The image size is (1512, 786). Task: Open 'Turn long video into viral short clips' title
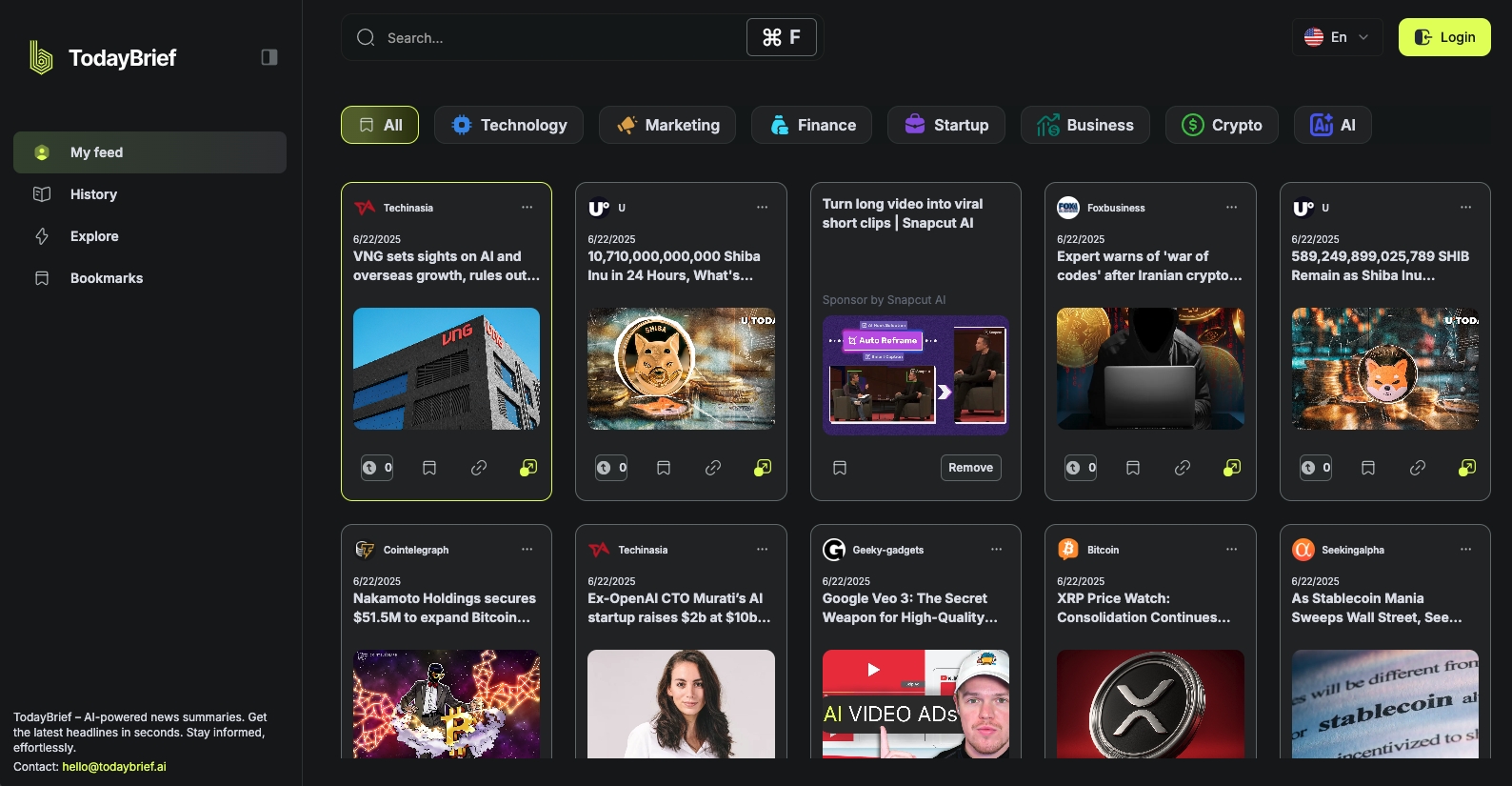click(903, 213)
